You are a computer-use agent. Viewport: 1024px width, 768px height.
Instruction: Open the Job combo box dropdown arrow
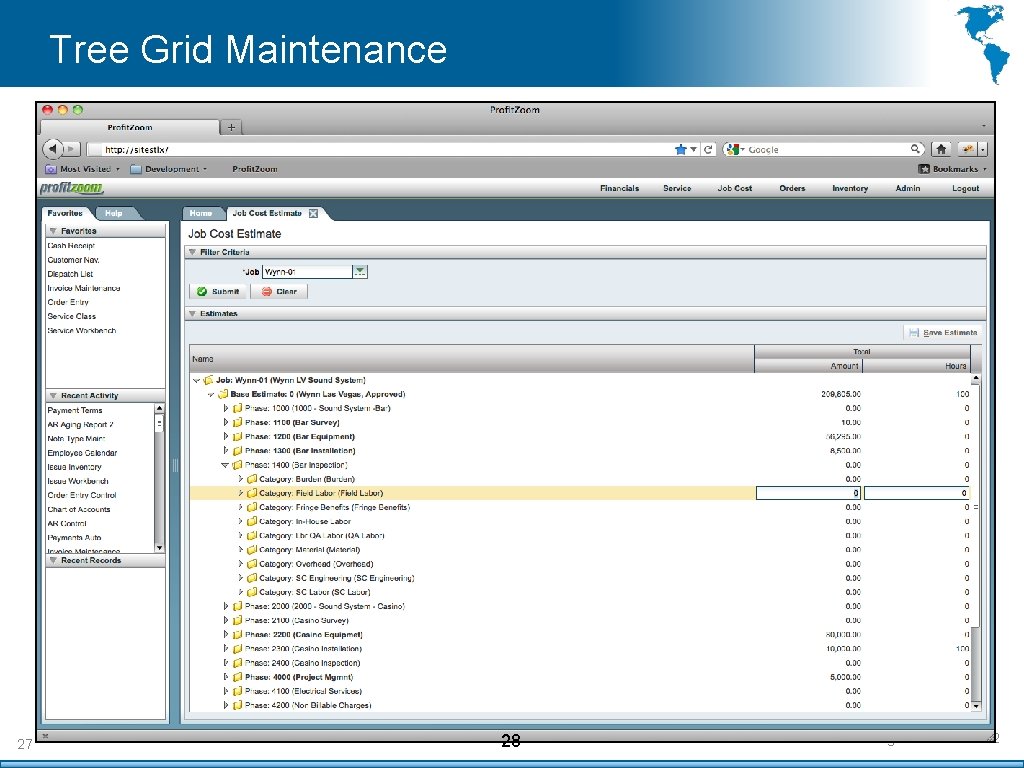(x=360, y=272)
